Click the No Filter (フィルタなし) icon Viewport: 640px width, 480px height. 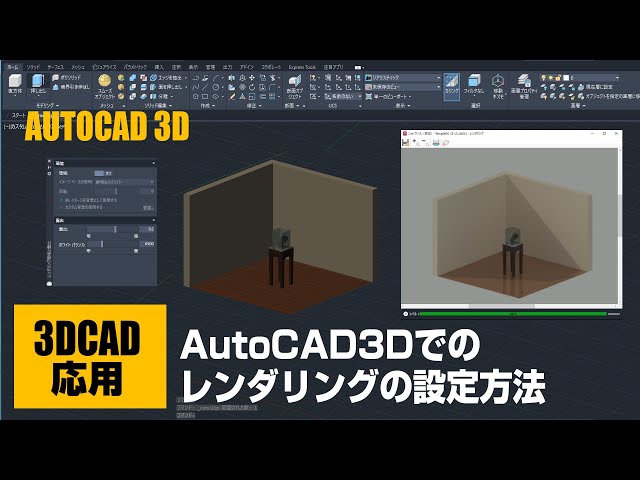(x=473, y=85)
